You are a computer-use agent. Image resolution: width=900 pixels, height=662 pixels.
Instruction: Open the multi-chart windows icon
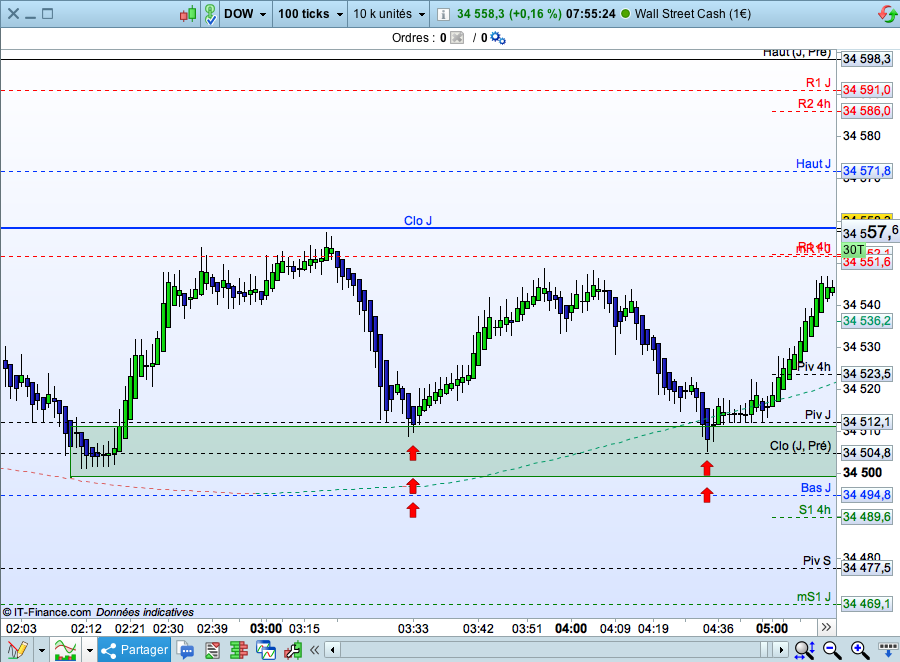click(266, 650)
